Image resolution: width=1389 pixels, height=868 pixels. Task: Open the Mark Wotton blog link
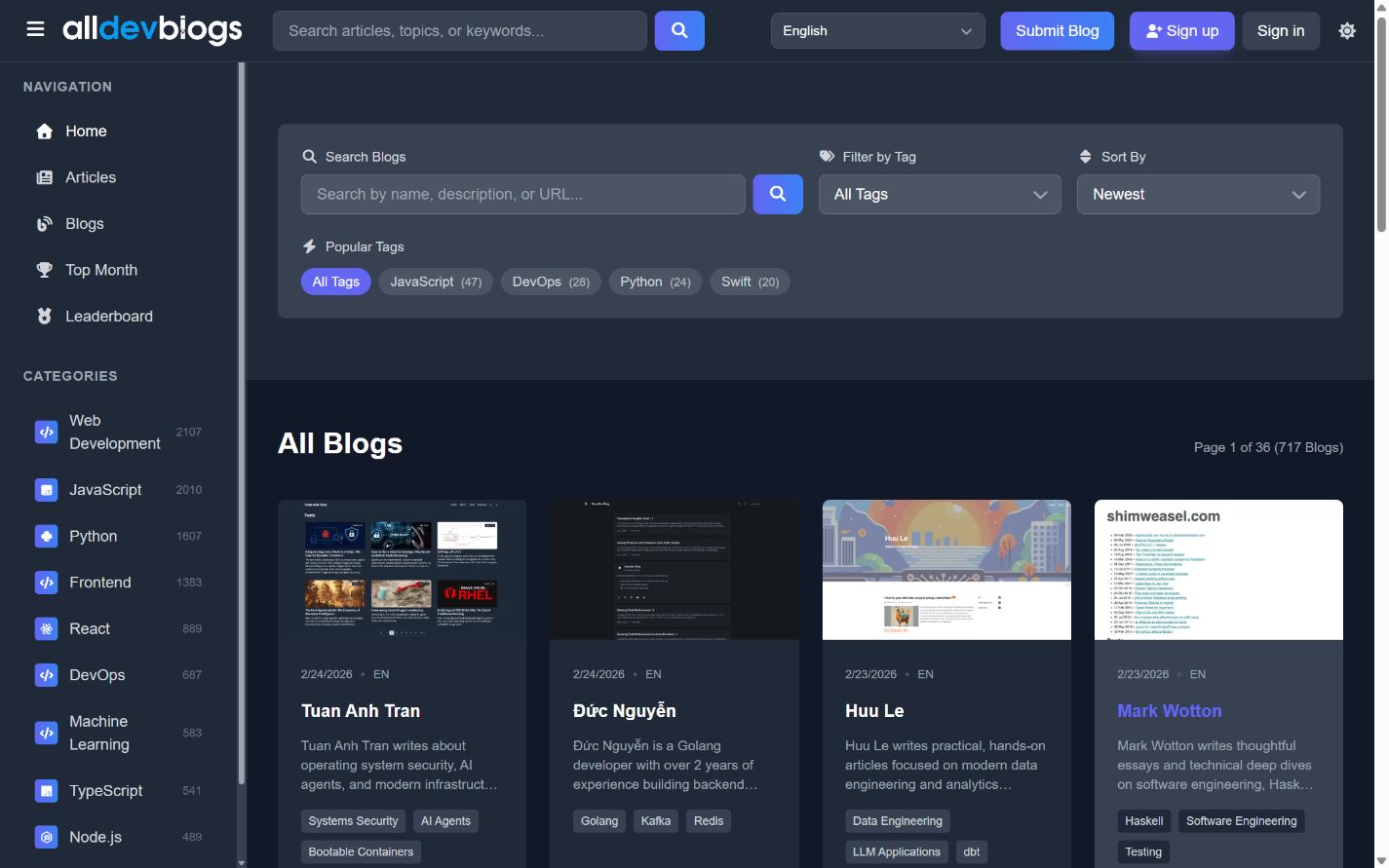pyautogui.click(x=1170, y=711)
